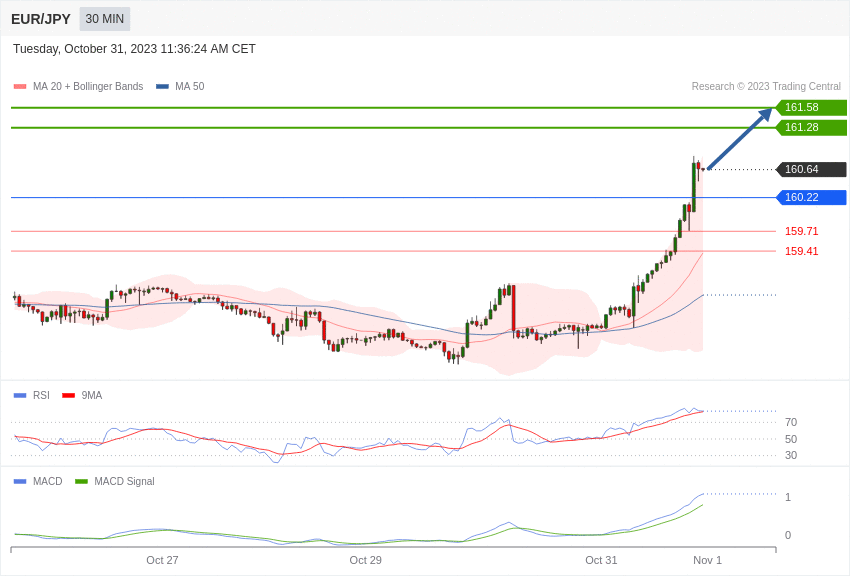Click the 'Oct 29' date axis label
Image resolution: width=850 pixels, height=576 pixels.
365,560
